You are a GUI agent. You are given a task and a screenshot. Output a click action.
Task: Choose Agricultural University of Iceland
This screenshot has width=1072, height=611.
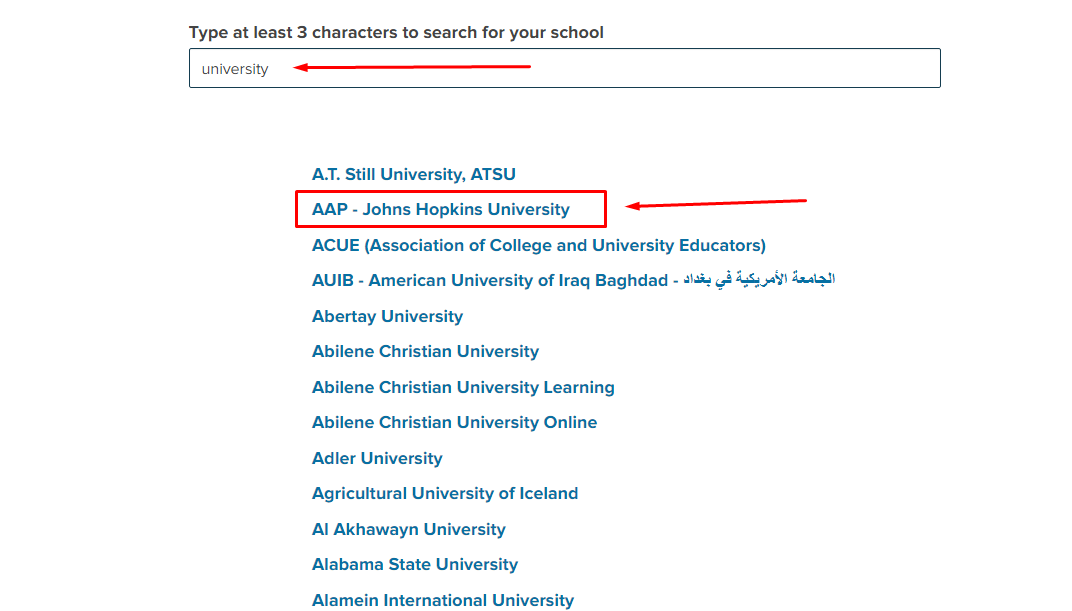click(445, 493)
